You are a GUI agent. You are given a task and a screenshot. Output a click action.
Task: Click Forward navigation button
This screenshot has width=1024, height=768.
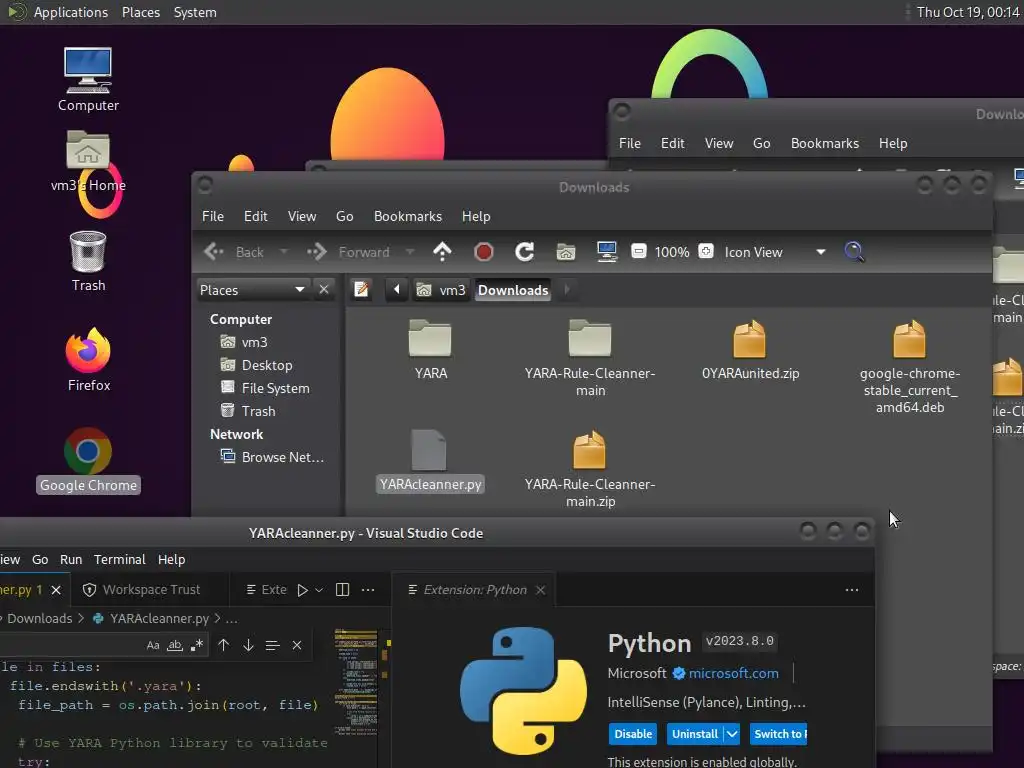pyautogui.click(x=349, y=252)
